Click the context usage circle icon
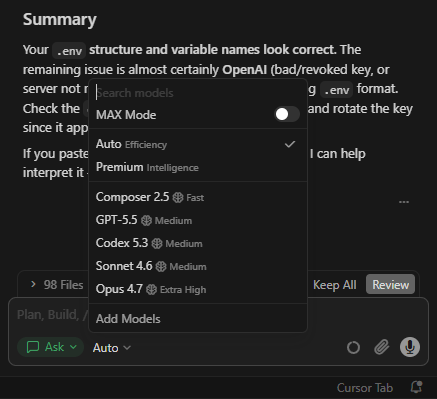Screen dimensions: 437x399 (x=353, y=347)
